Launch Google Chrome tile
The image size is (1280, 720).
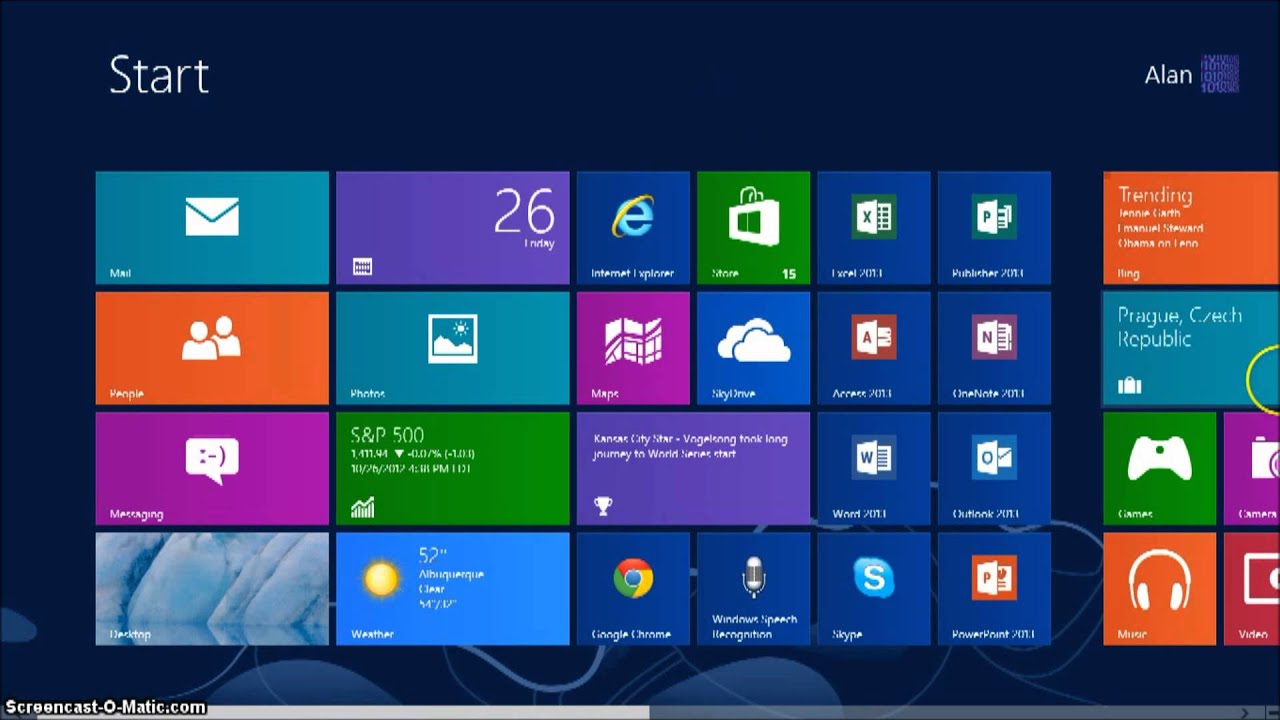pos(633,589)
